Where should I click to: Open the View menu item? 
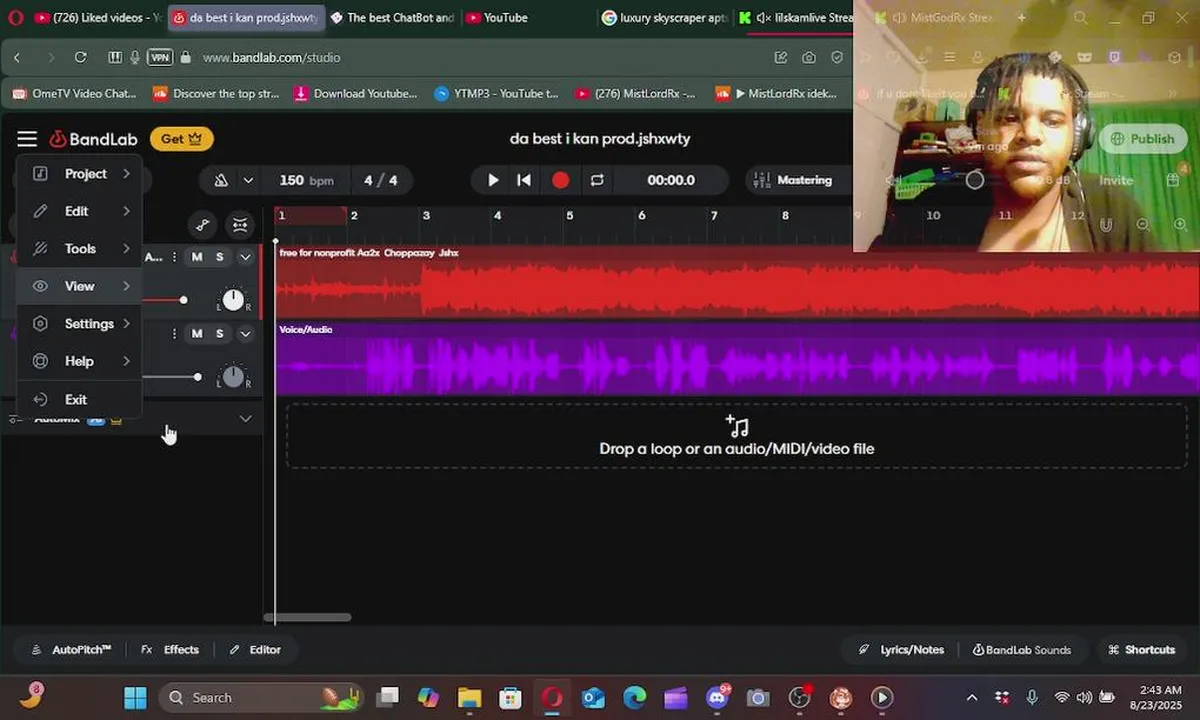[80, 286]
